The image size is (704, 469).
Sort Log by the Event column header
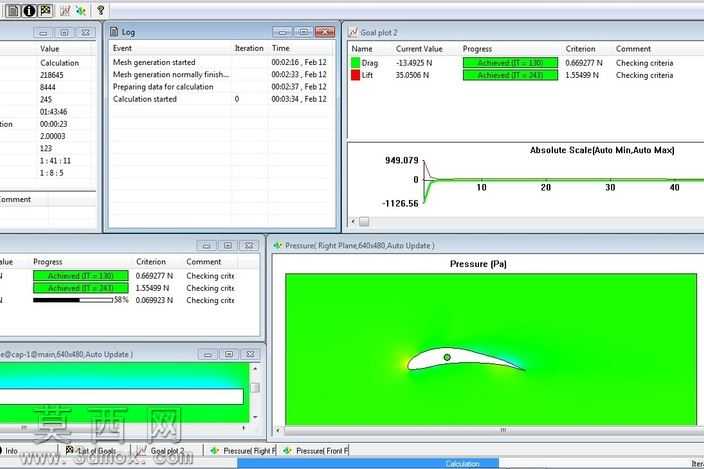pos(122,48)
